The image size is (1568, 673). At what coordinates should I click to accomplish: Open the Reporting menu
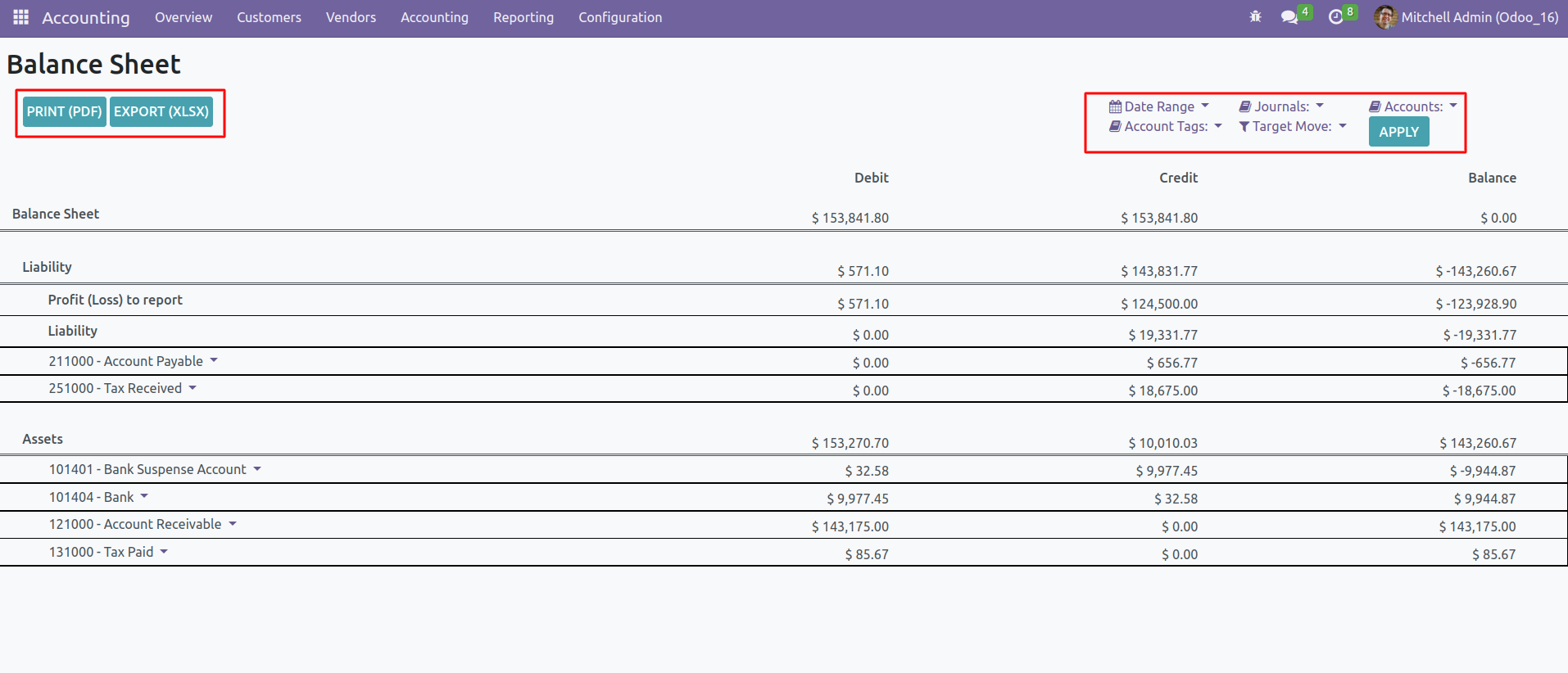pyautogui.click(x=523, y=17)
